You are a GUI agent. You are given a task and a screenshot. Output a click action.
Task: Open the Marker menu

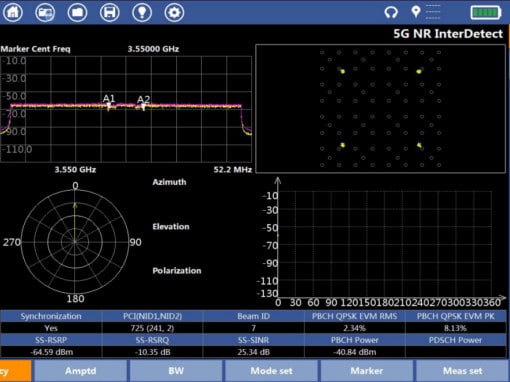[367, 371]
